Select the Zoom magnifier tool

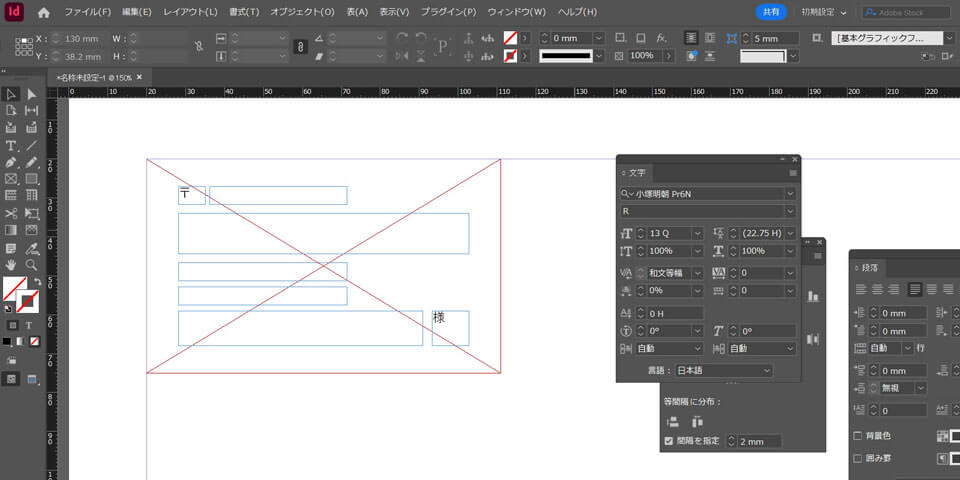pyautogui.click(x=32, y=265)
